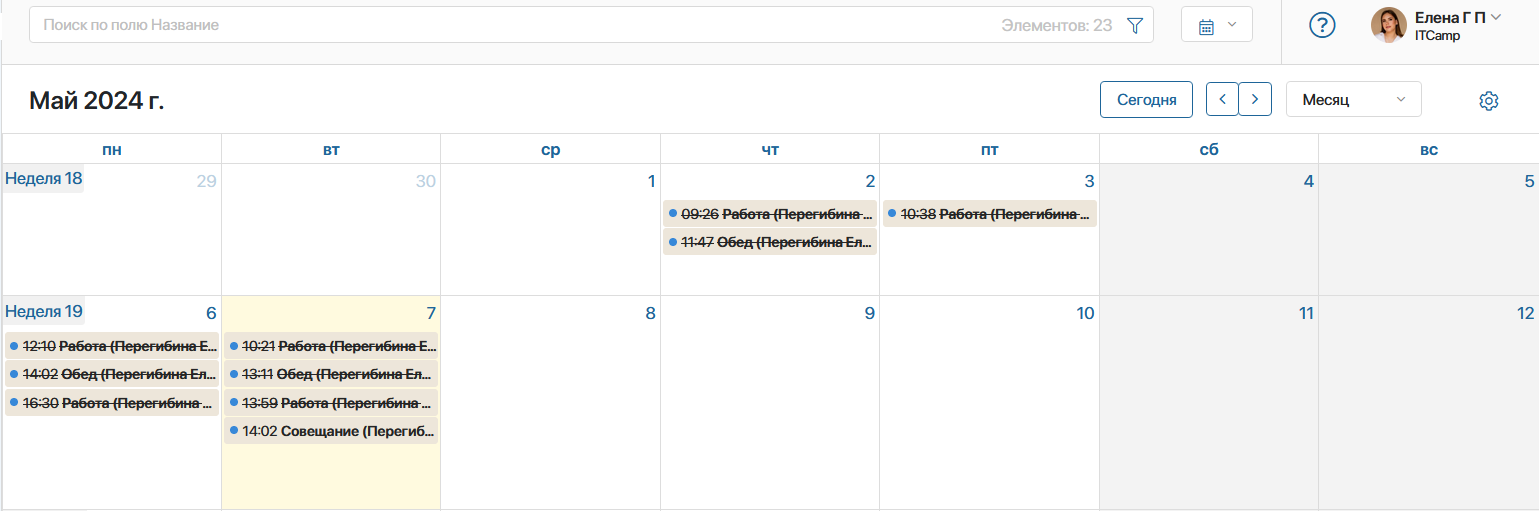The image size is (1539, 511).
Task: Go to the previous month
Action: 1222,99
